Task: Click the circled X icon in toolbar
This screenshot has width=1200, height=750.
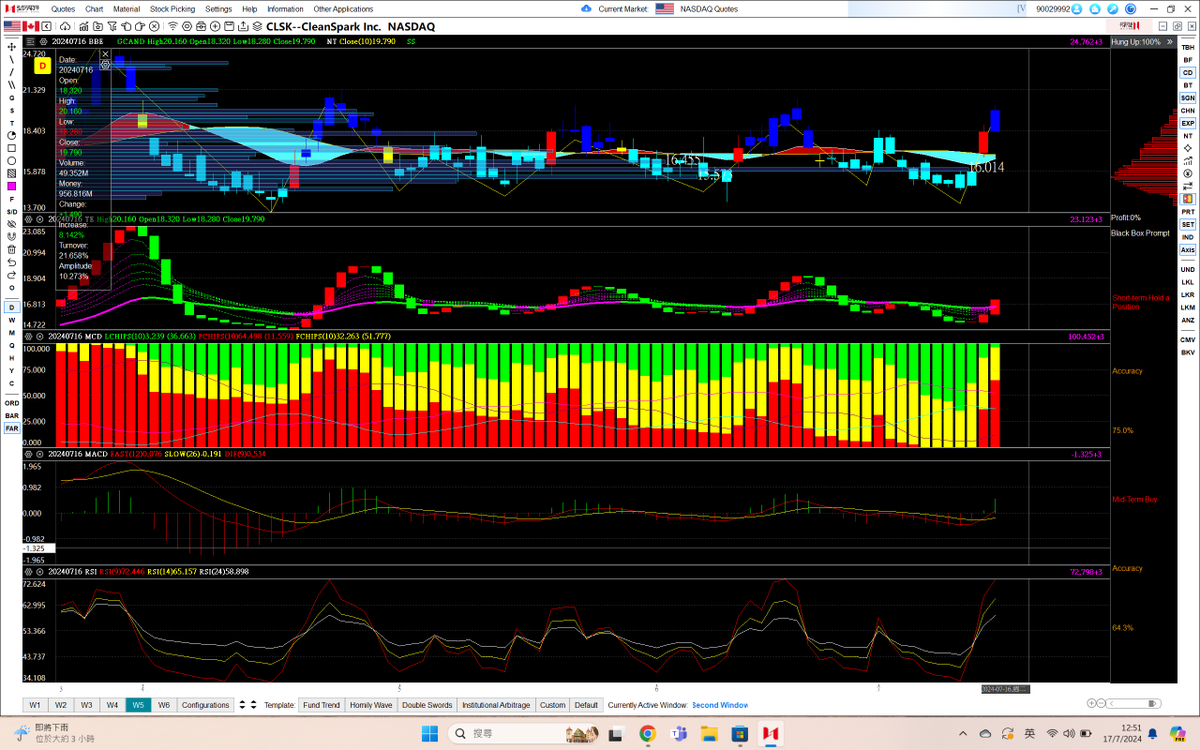Action: coord(154,26)
